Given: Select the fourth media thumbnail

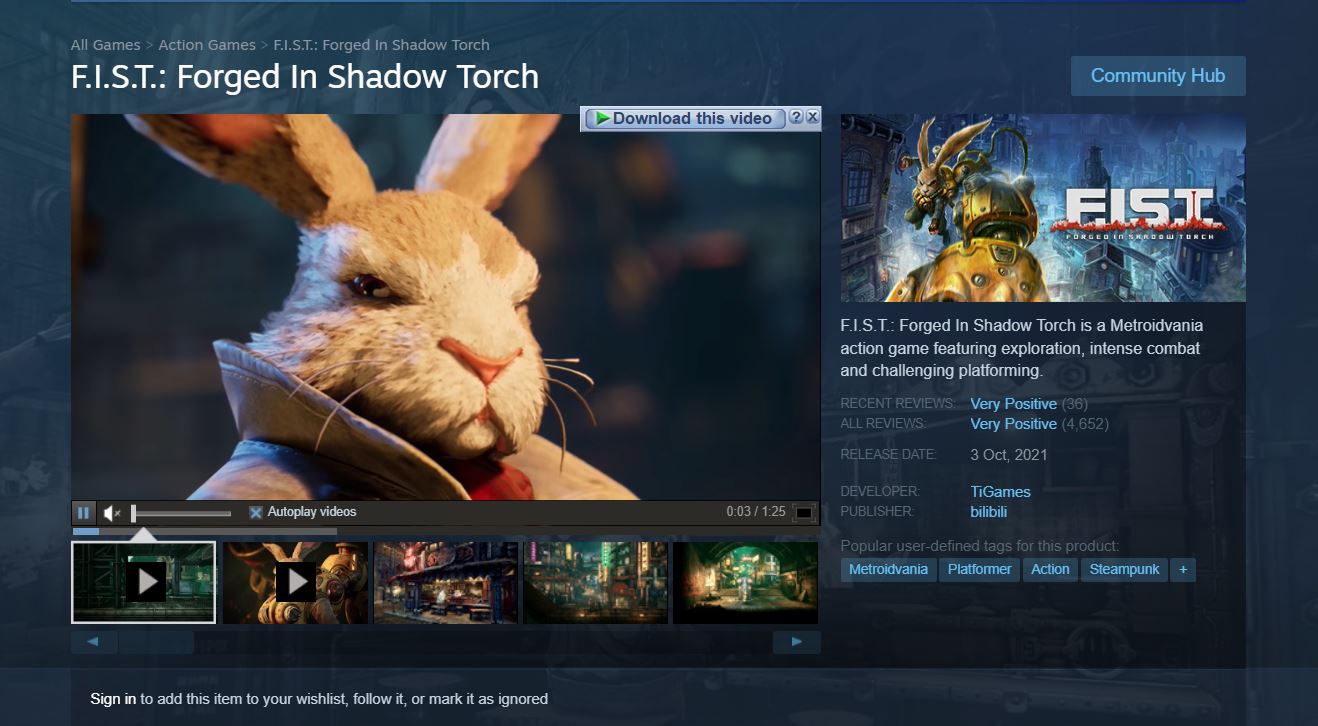Looking at the screenshot, I should click(595, 581).
